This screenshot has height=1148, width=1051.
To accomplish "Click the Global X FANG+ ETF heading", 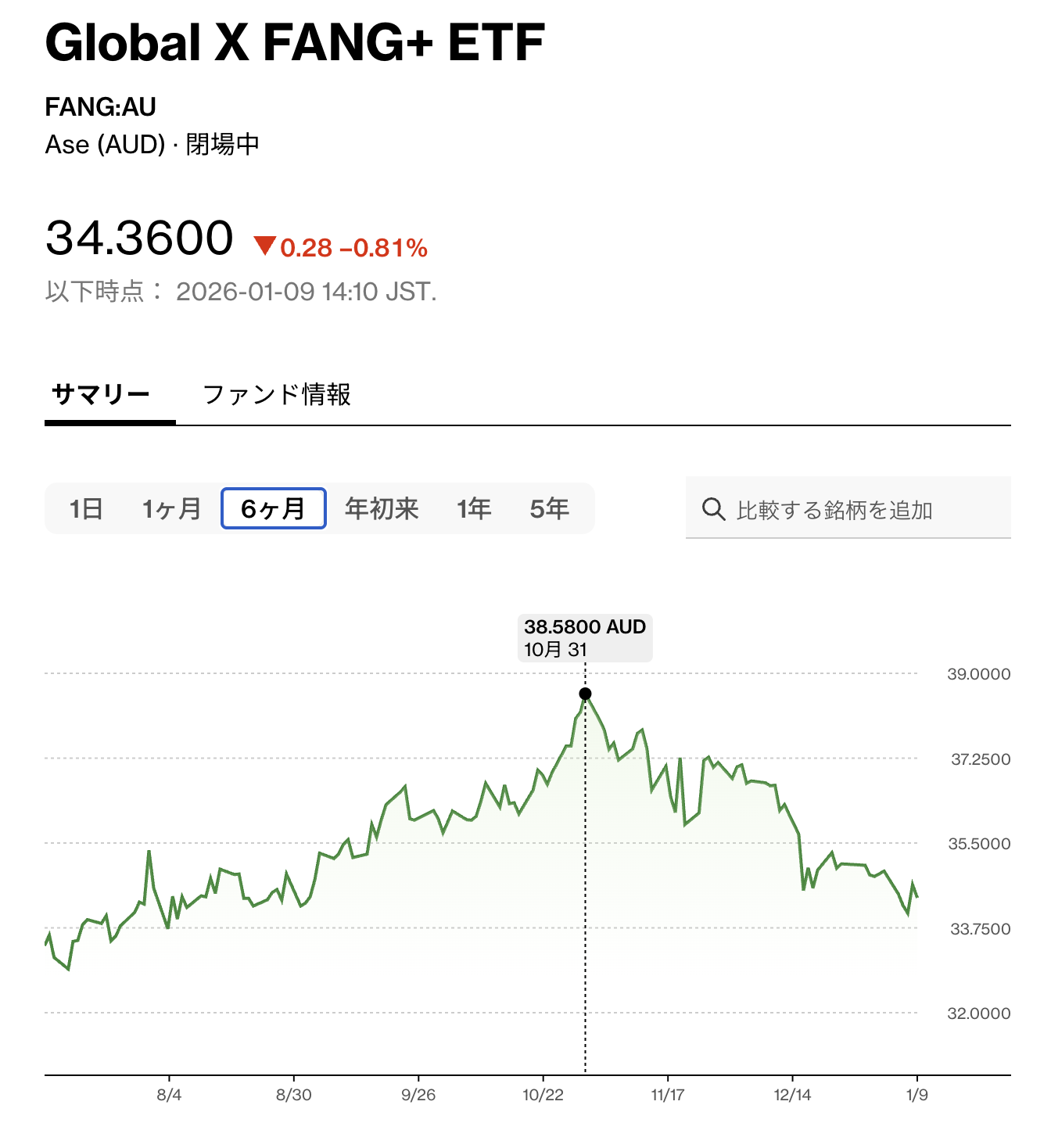I will pos(295,42).
